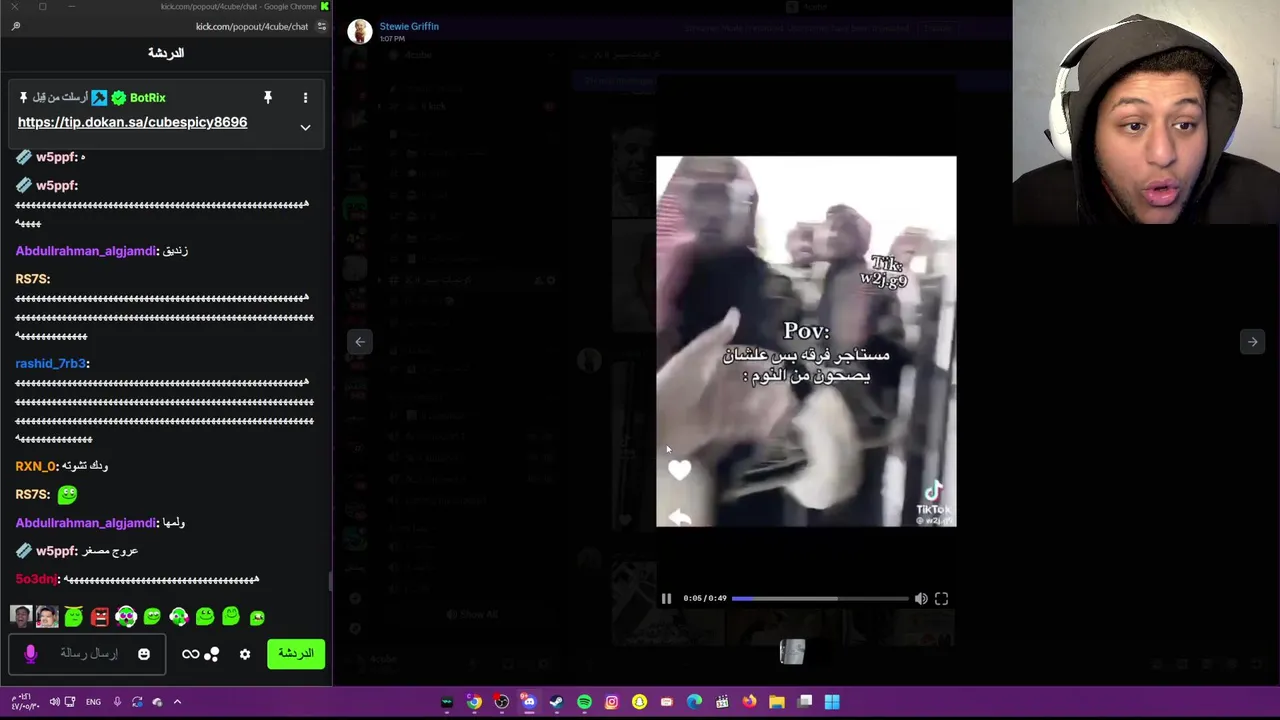Open Google Chrome from taskbar
Viewport: 1280px width, 720px height.
click(474, 702)
